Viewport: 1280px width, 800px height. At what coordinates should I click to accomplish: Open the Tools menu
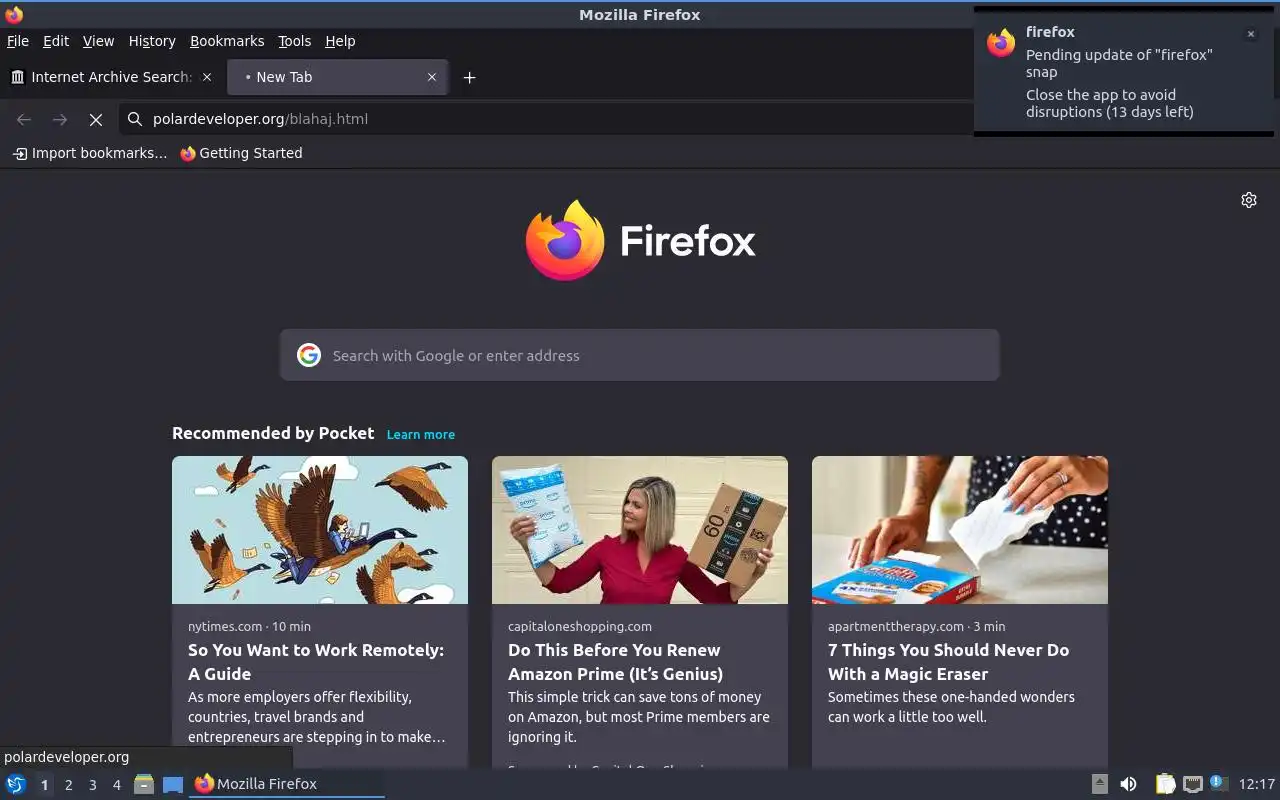295,41
